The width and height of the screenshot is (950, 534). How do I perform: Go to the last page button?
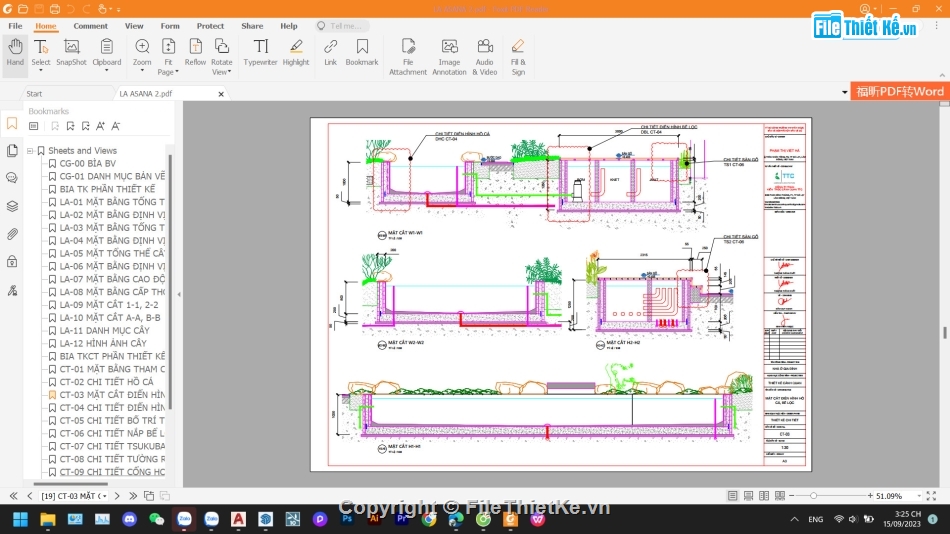coord(133,496)
